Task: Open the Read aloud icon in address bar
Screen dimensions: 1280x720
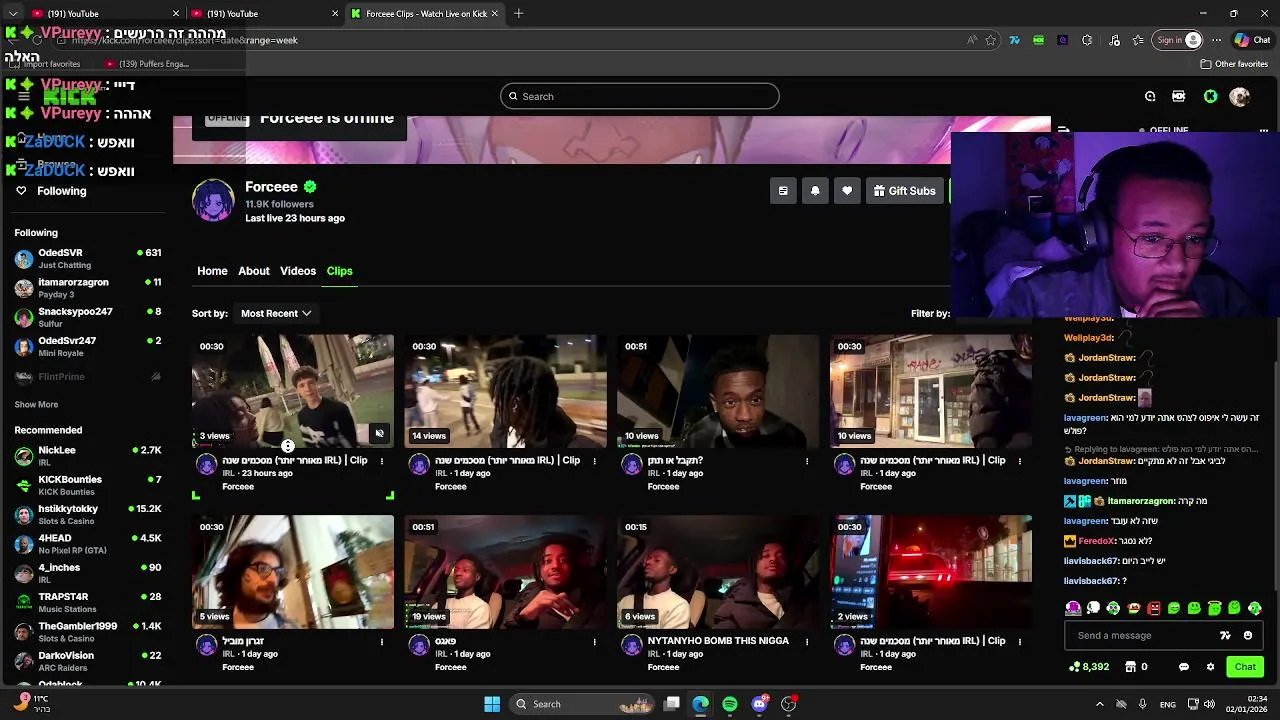Action: click(x=971, y=40)
